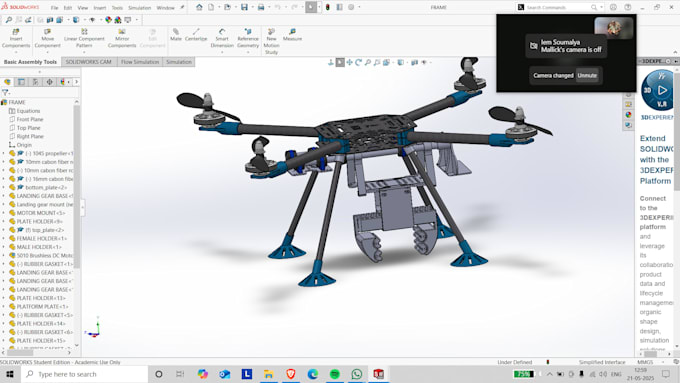Select 5010 Brushless DC Motor component

[x=44, y=255]
